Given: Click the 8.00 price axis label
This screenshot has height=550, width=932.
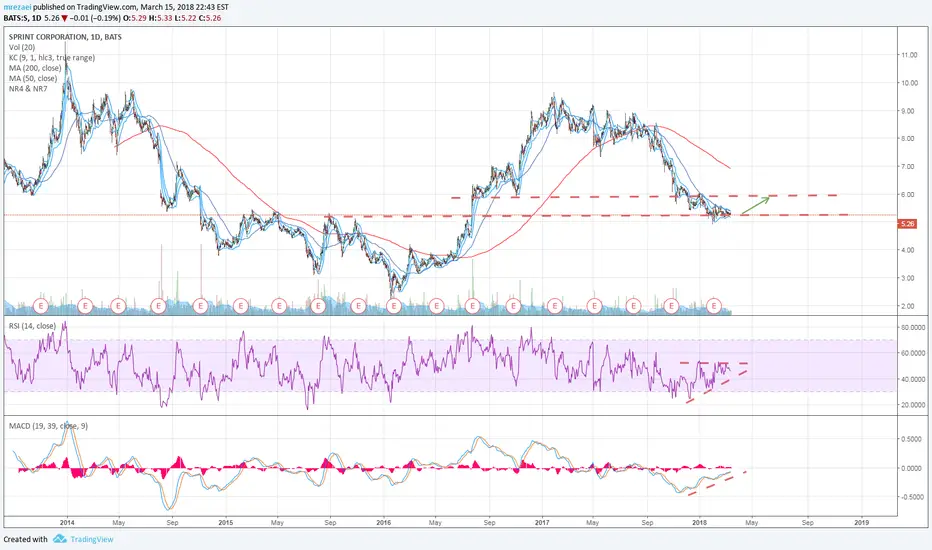Looking at the screenshot, I should pyautogui.click(x=907, y=139).
